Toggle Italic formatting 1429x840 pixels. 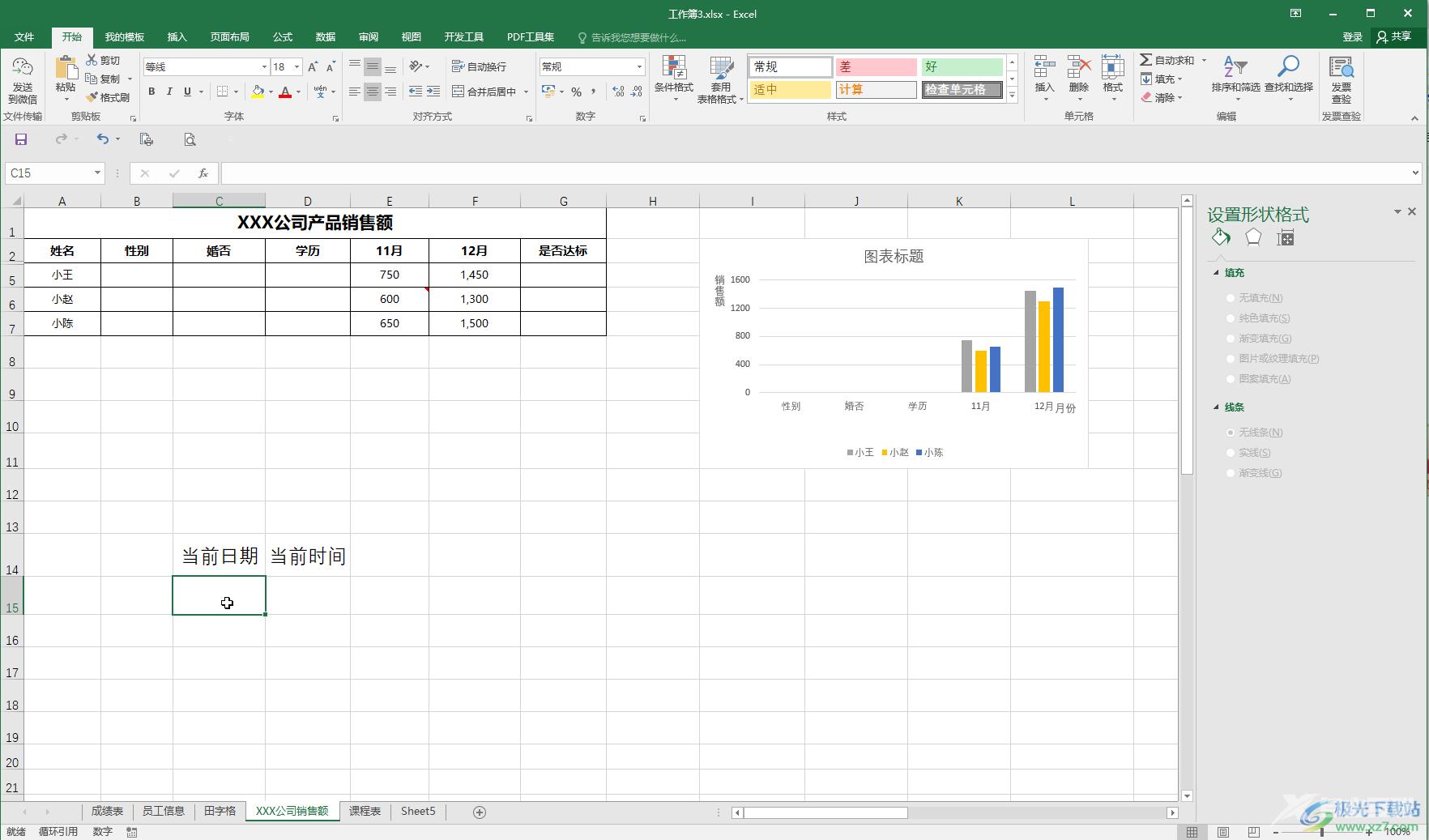pos(169,92)
